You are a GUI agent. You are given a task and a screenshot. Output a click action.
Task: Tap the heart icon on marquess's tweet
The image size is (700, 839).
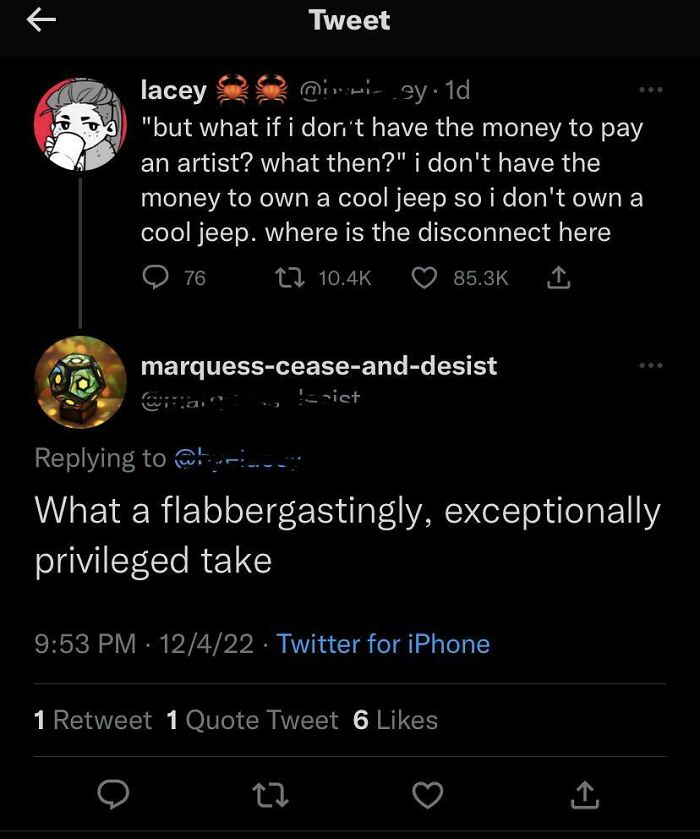(x=428, y=795)
